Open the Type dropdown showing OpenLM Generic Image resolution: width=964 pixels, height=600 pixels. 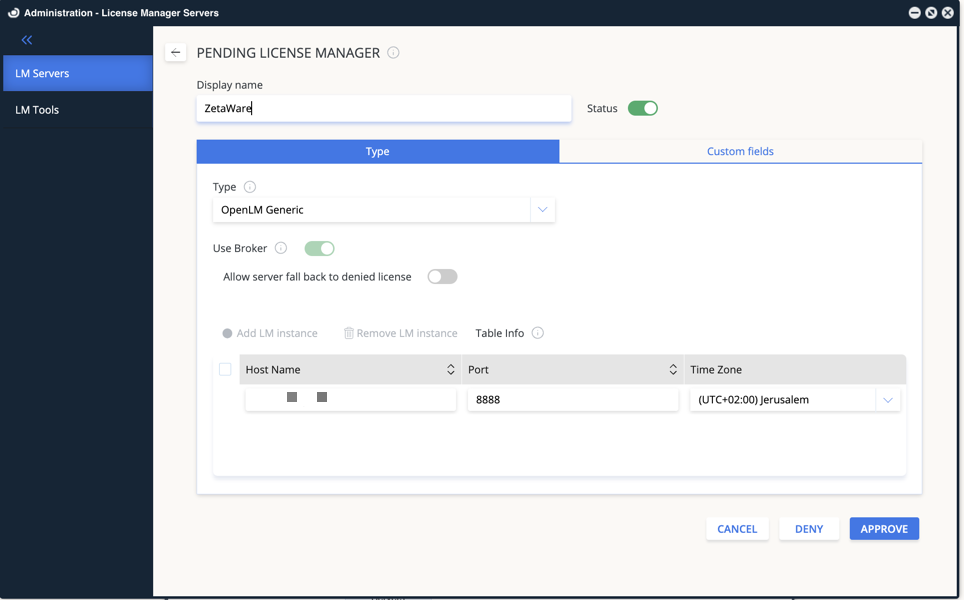tap(542, 210)
